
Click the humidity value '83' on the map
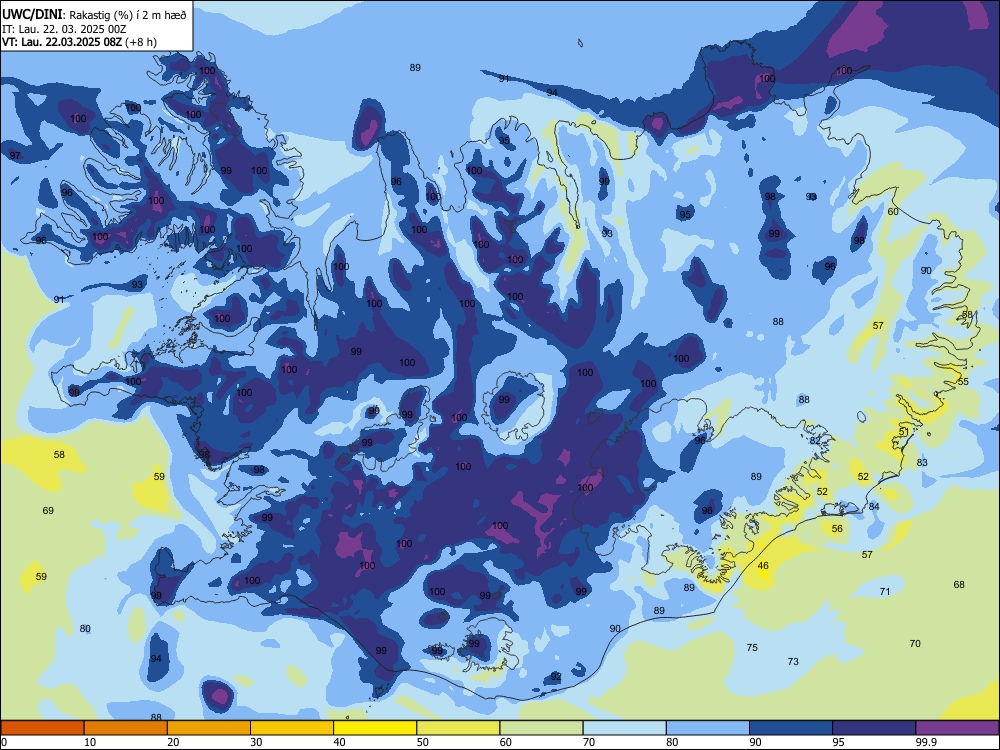(x=922, y=462)
